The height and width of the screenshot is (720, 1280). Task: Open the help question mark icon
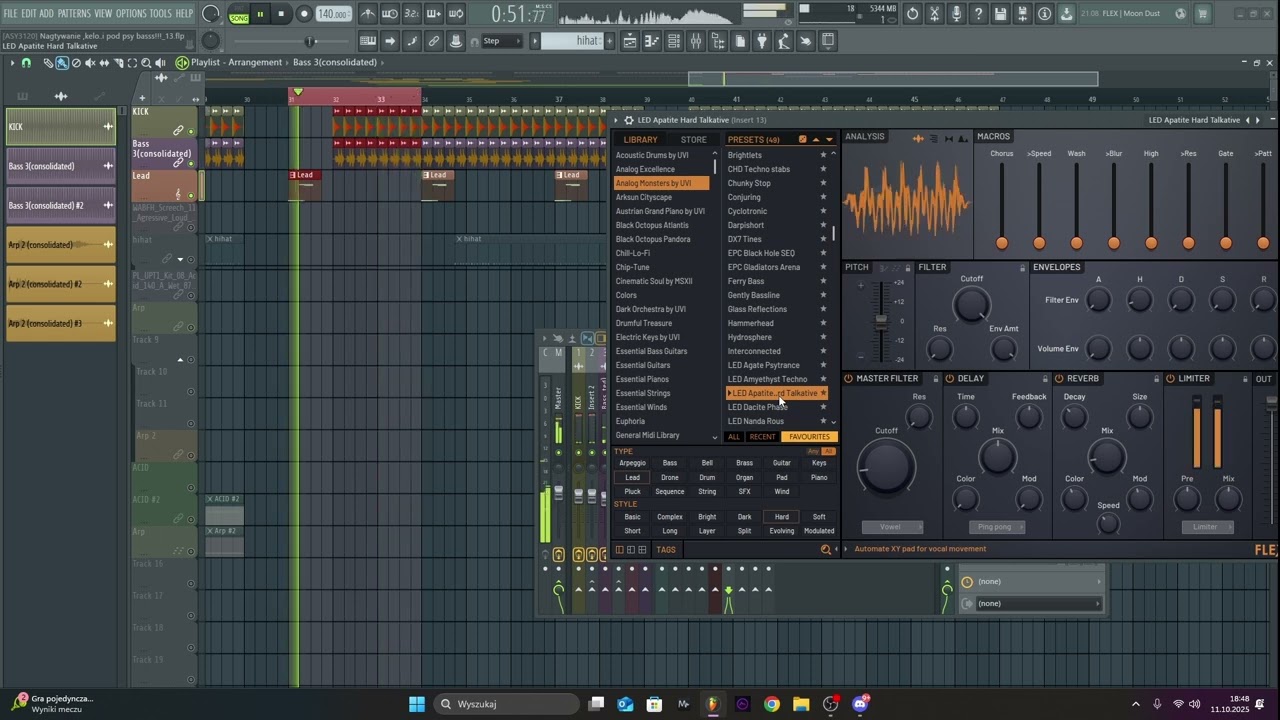tap(978, 14)
